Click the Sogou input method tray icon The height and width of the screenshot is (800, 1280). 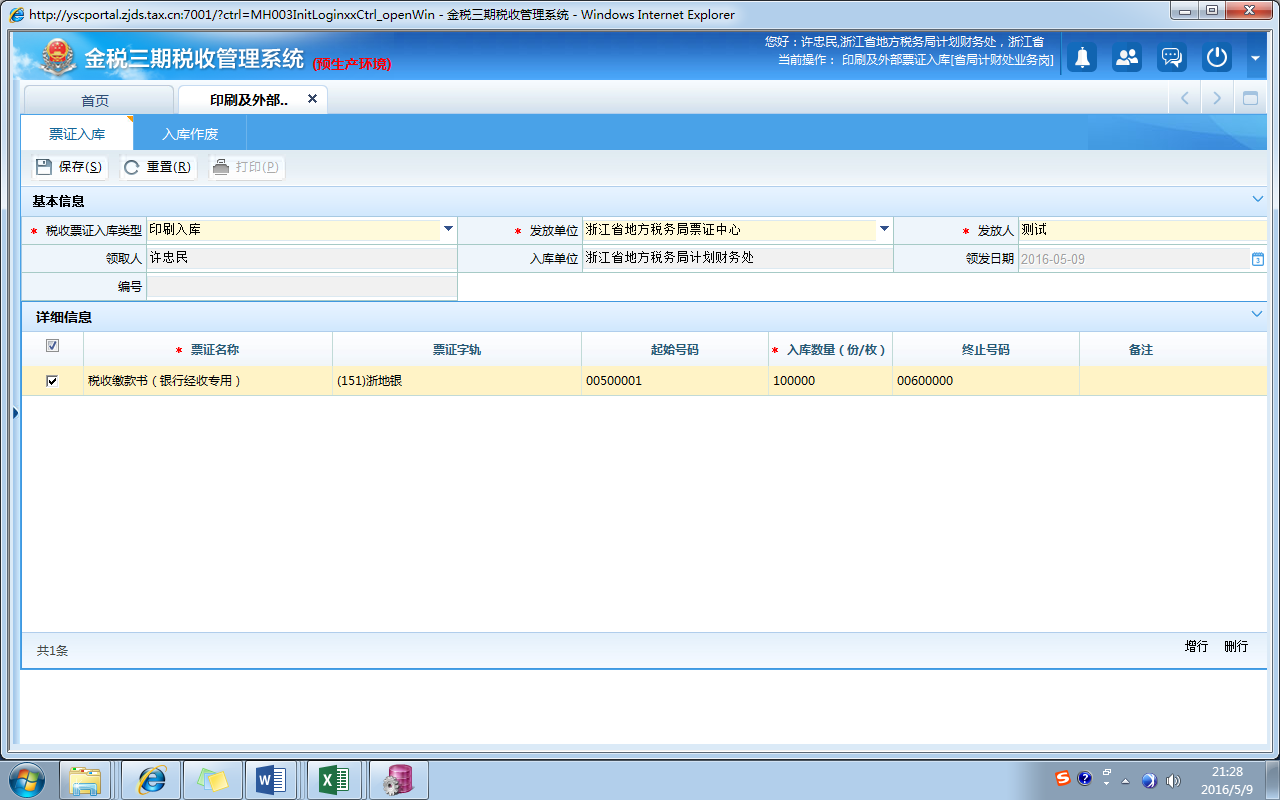(1063, 778)
